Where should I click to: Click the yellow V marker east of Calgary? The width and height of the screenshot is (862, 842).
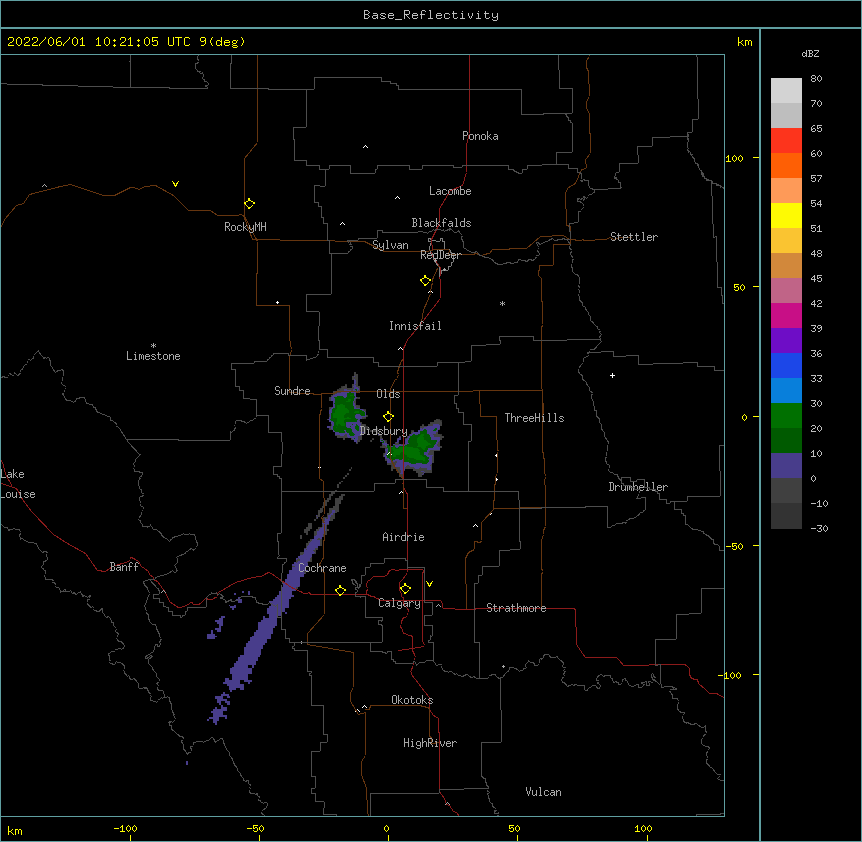(x=429, y=584)
